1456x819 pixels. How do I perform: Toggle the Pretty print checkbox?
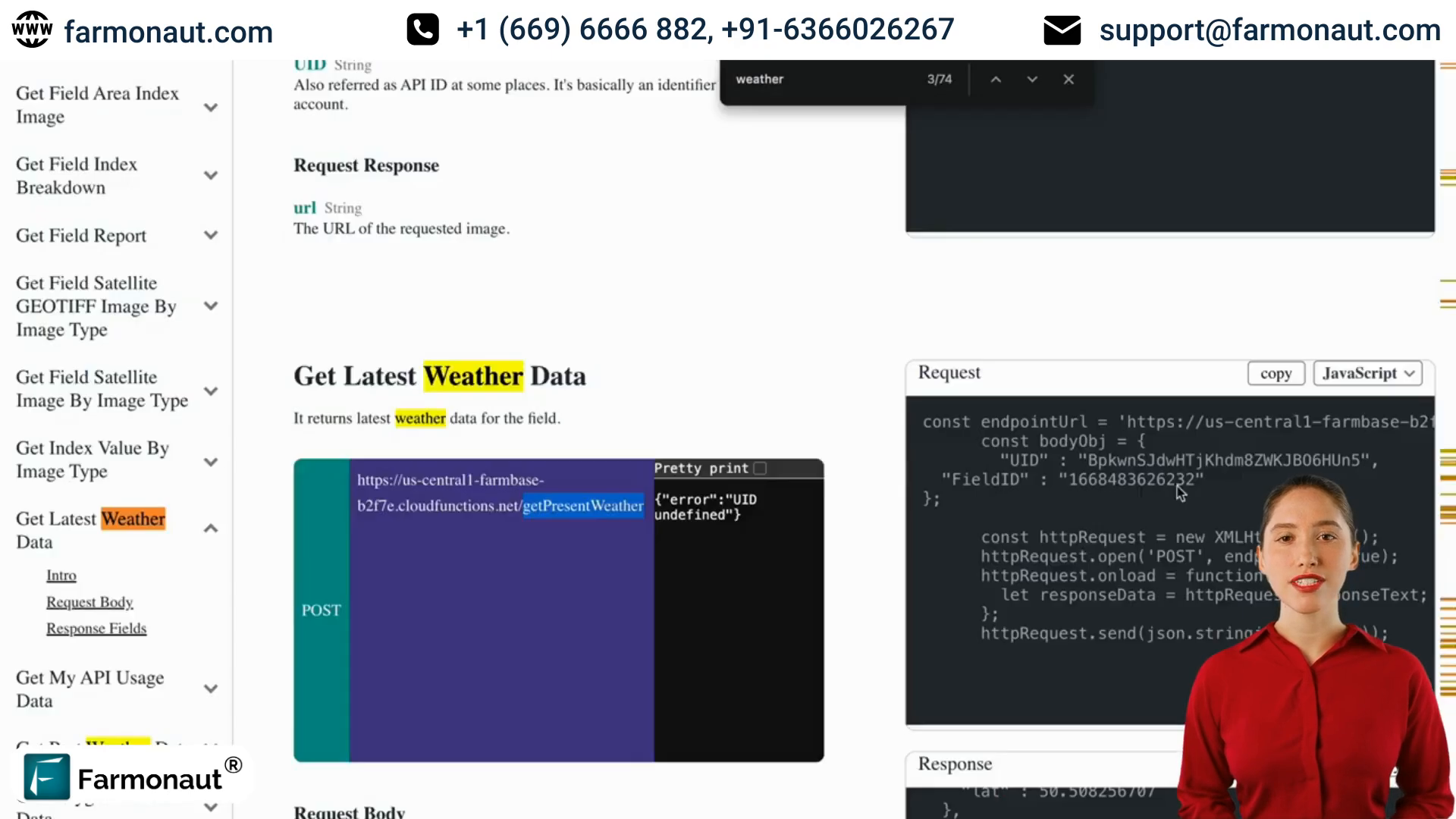pos(762,467)
